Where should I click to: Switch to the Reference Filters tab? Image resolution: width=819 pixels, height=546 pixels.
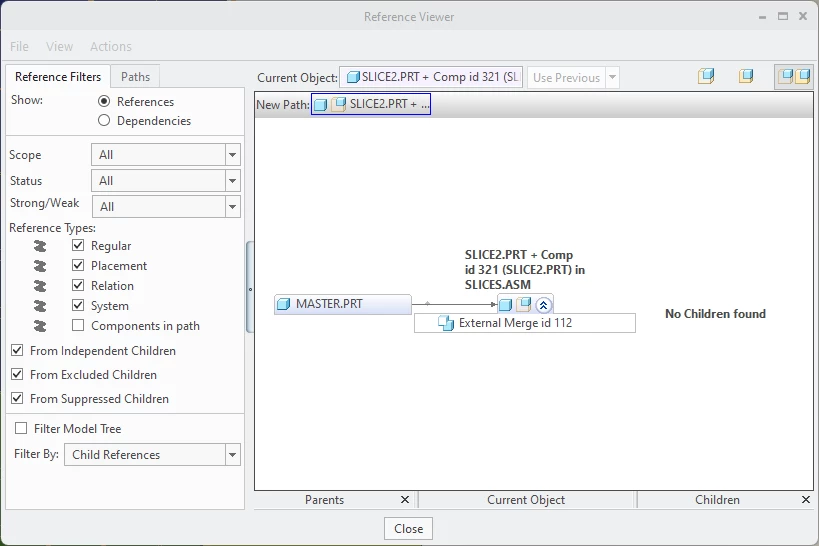(58, 77)
